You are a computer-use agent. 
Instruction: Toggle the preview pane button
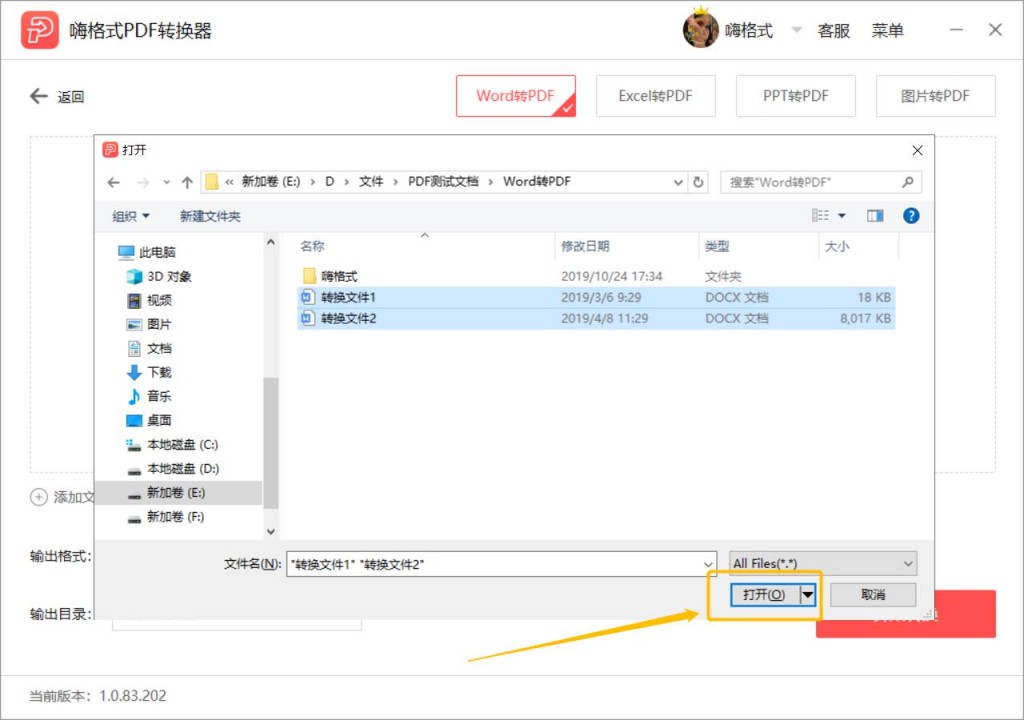click(875, 214)
